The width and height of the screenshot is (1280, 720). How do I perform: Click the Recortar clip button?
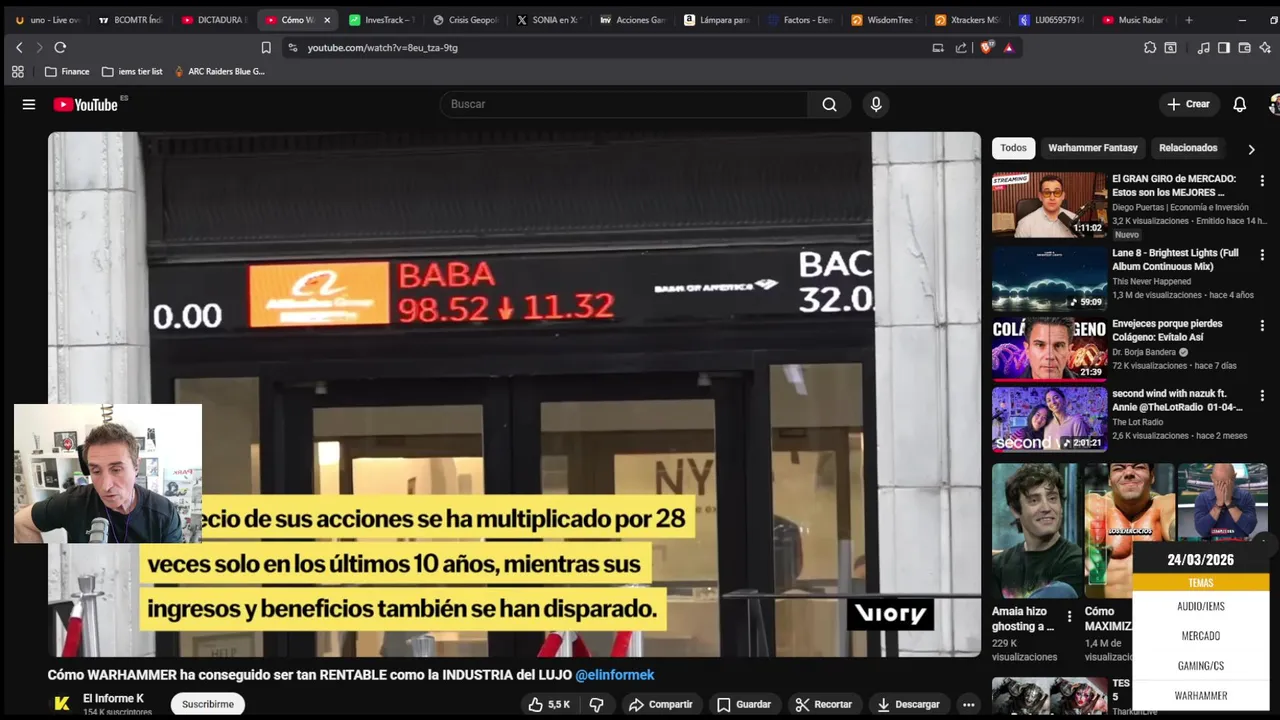(x=823, y=704)
